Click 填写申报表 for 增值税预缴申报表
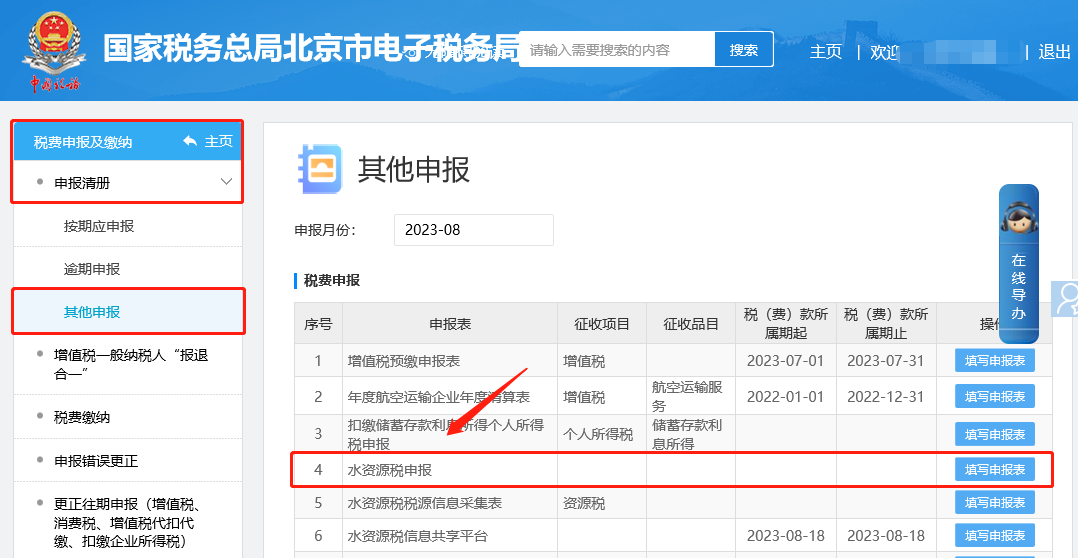This screenshot has height=558, width=1078. coord(995,360)
